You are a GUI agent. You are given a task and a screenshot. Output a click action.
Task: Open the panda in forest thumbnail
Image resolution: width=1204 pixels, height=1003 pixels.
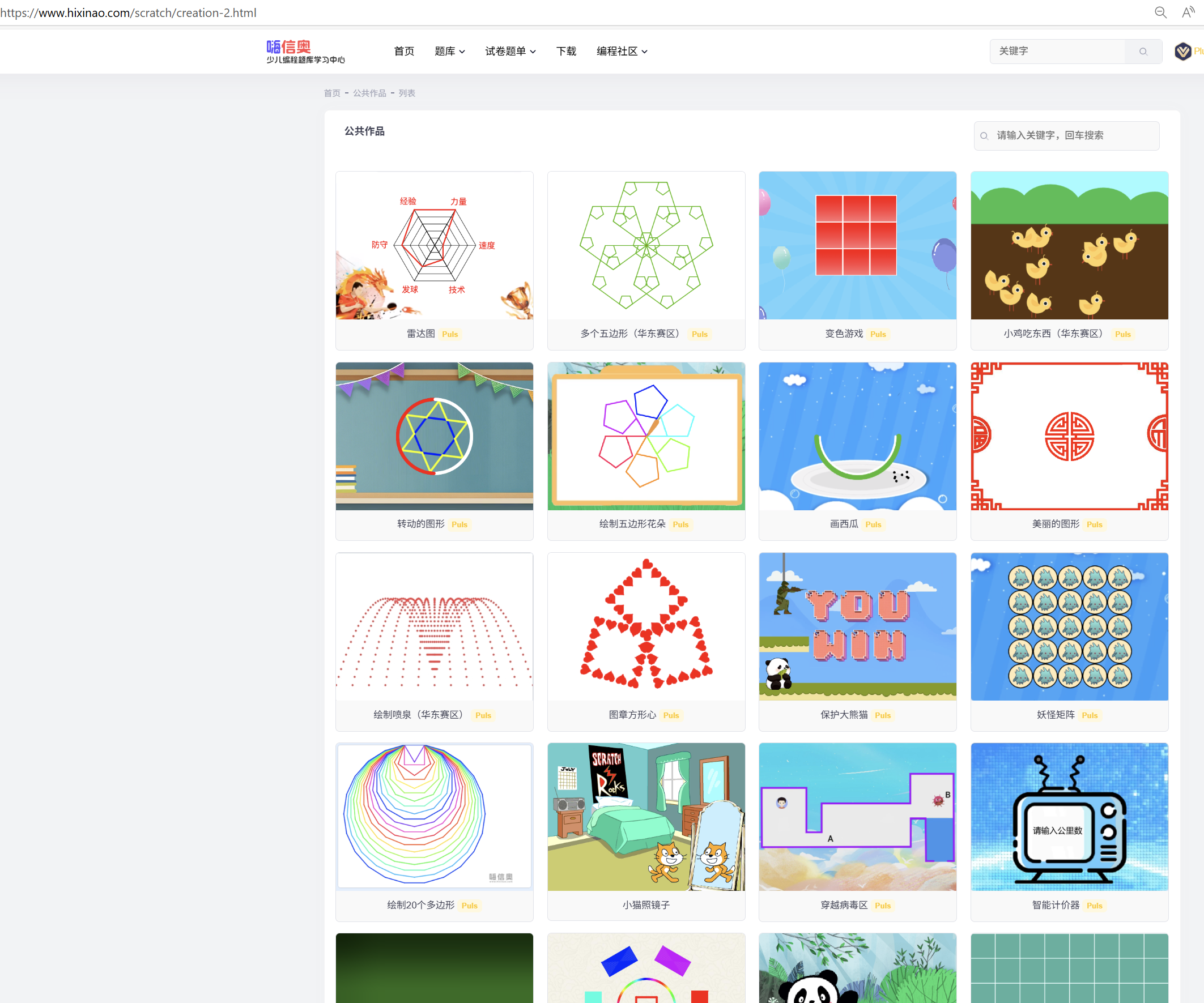pyautogui.click(x=857, y=968)
